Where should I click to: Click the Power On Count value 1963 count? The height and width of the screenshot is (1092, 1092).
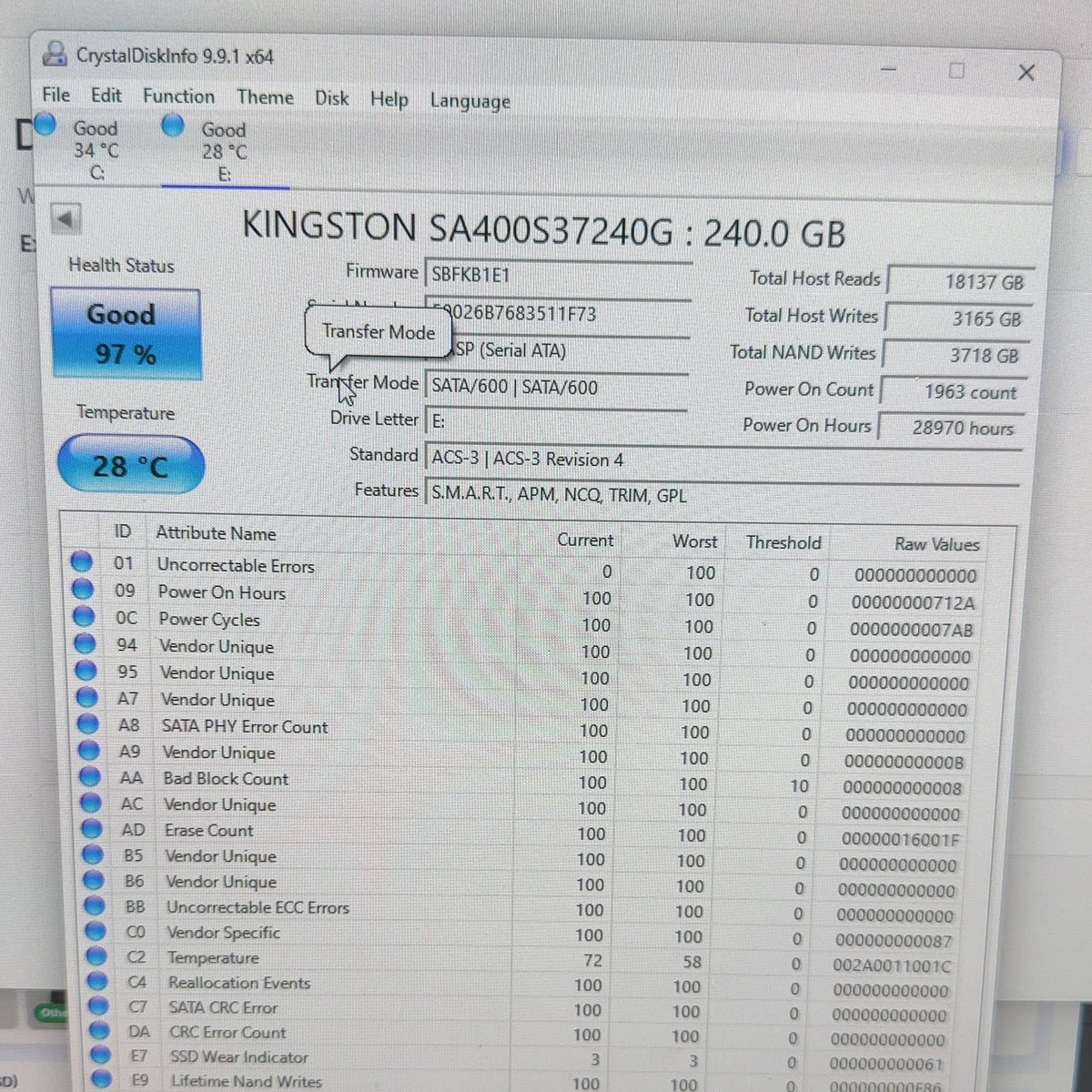pyautogui.click(x=954, y=391)
